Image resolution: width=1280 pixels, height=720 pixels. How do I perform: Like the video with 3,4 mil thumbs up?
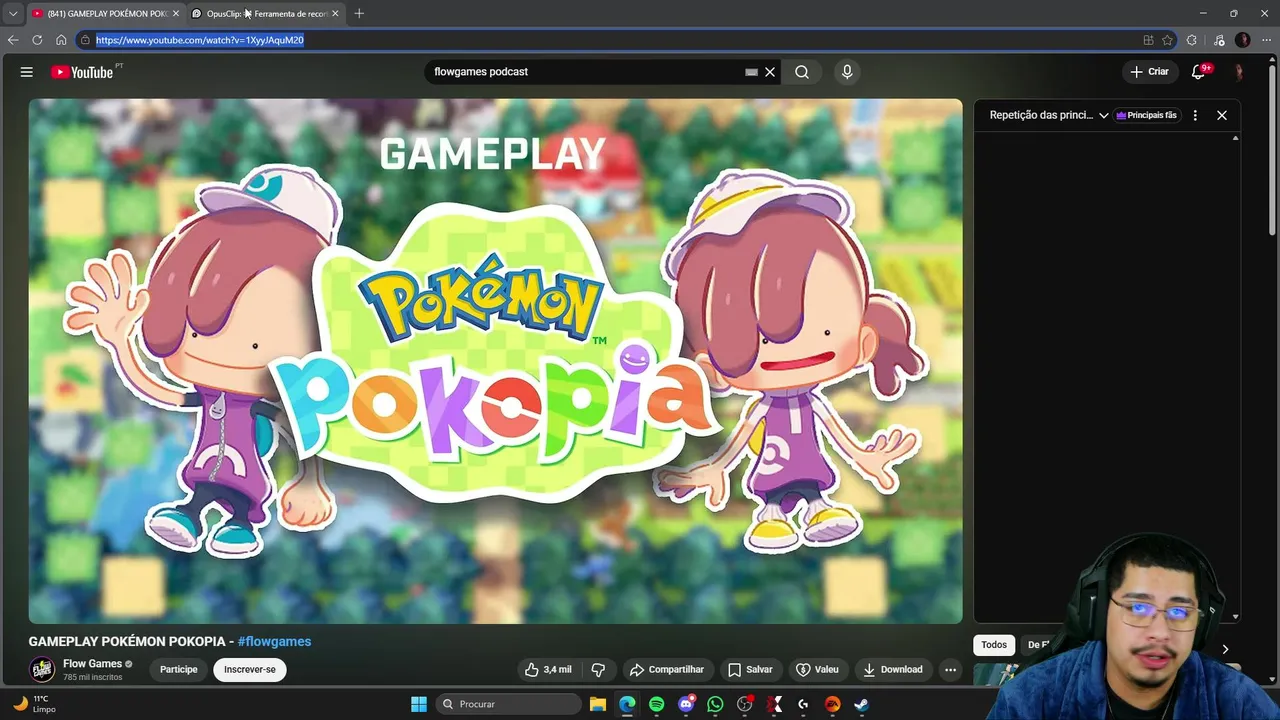[548, 670]
